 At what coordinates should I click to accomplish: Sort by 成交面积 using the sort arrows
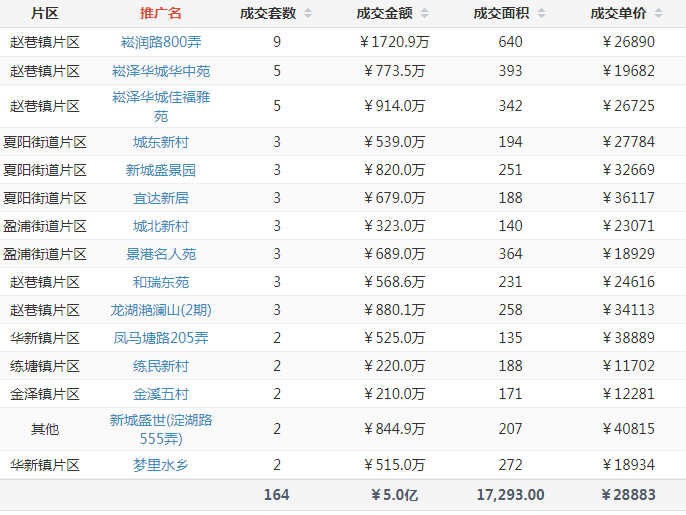tap(542, 14)
